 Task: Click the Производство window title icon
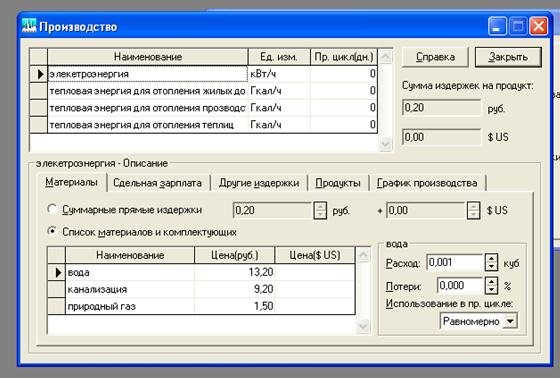pos(29,26)
